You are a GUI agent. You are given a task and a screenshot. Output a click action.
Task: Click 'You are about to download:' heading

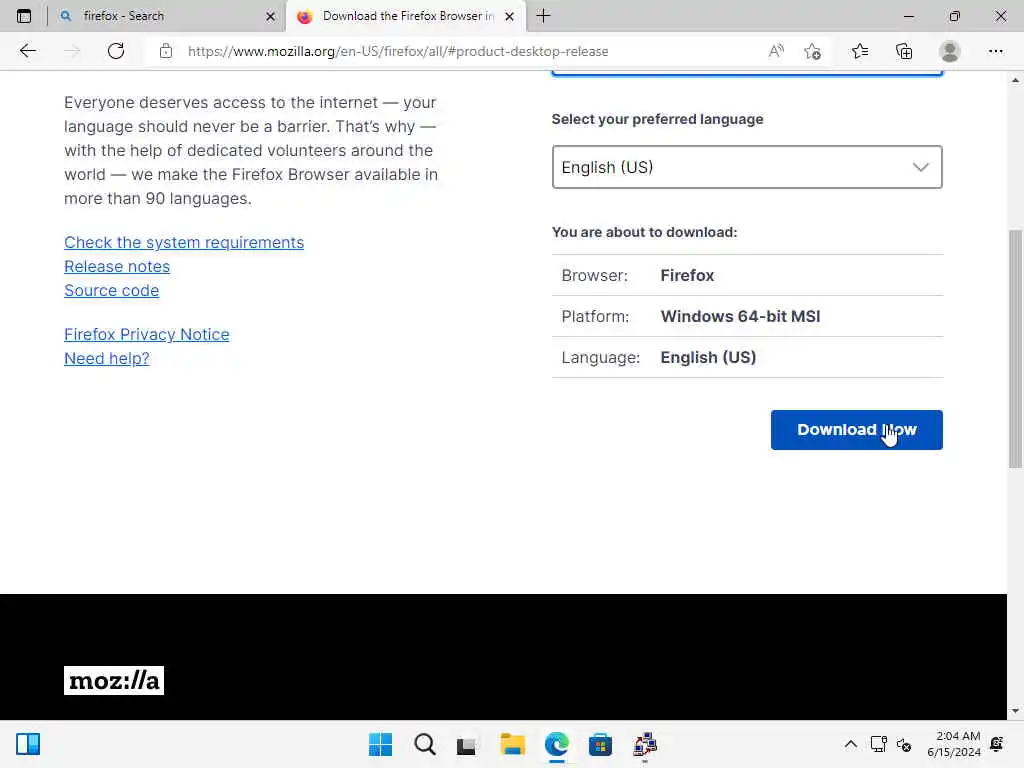click(644, 232)
